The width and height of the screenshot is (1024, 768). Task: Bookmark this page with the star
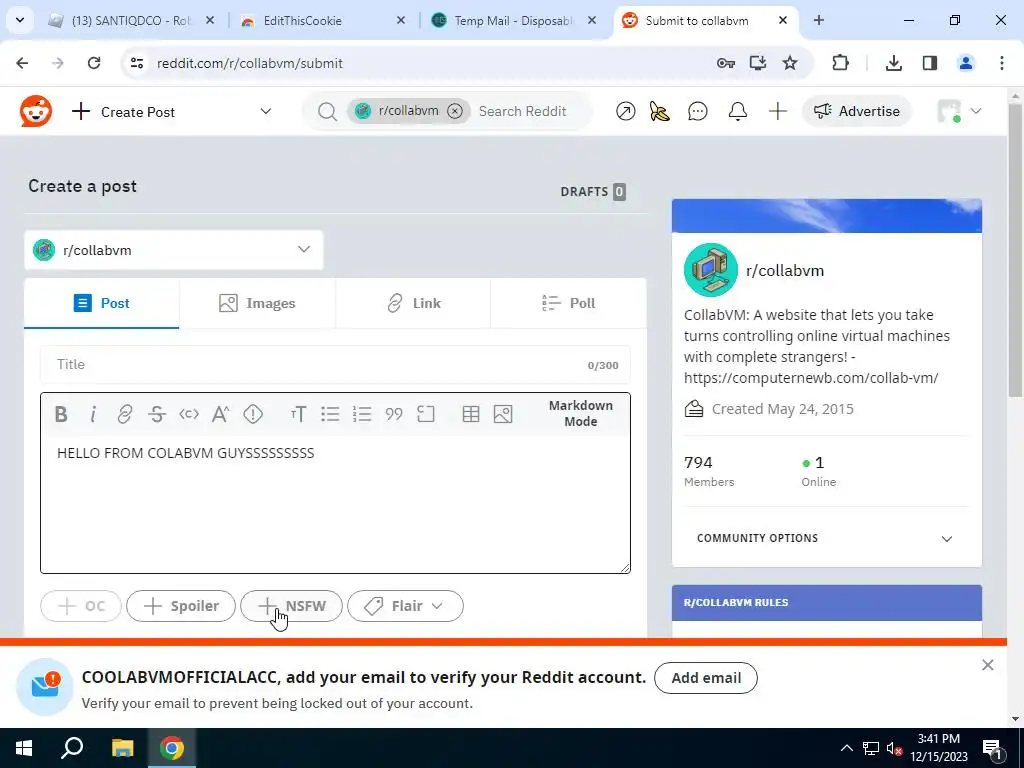790,63
